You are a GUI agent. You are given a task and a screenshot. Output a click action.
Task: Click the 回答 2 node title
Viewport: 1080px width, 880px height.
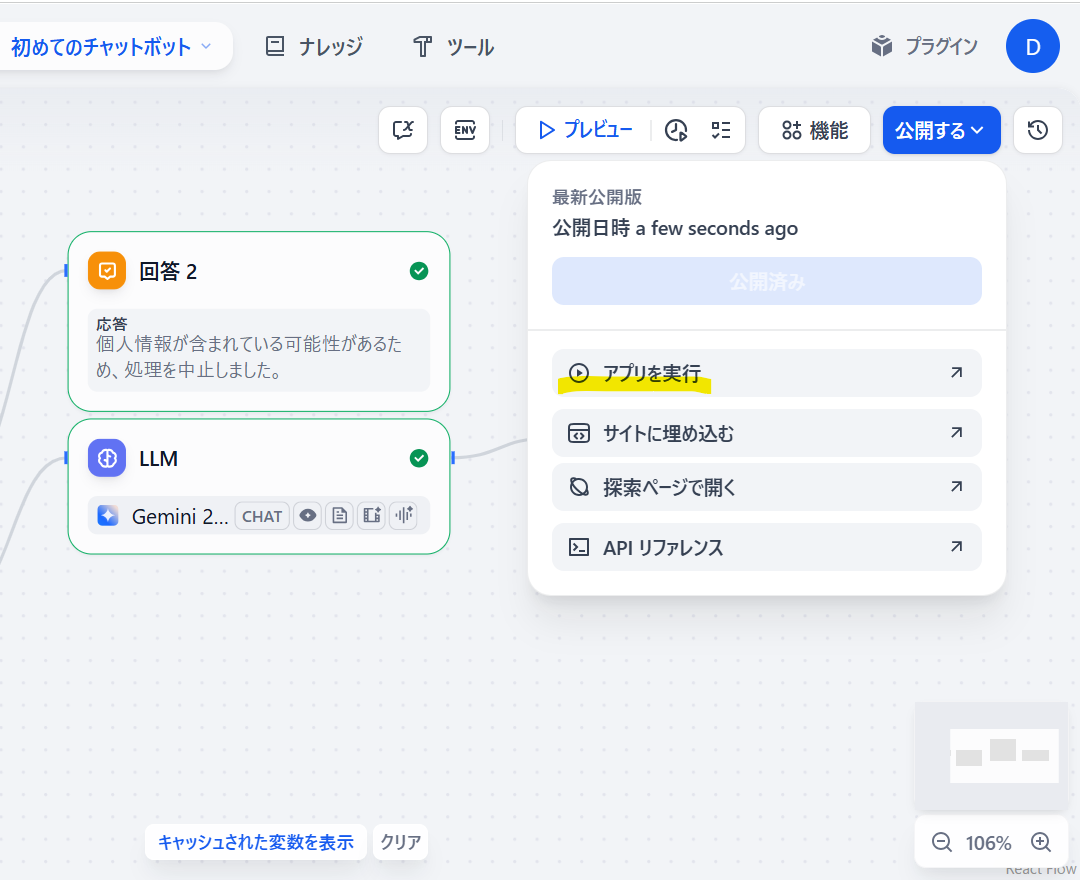tap(168, 271)
